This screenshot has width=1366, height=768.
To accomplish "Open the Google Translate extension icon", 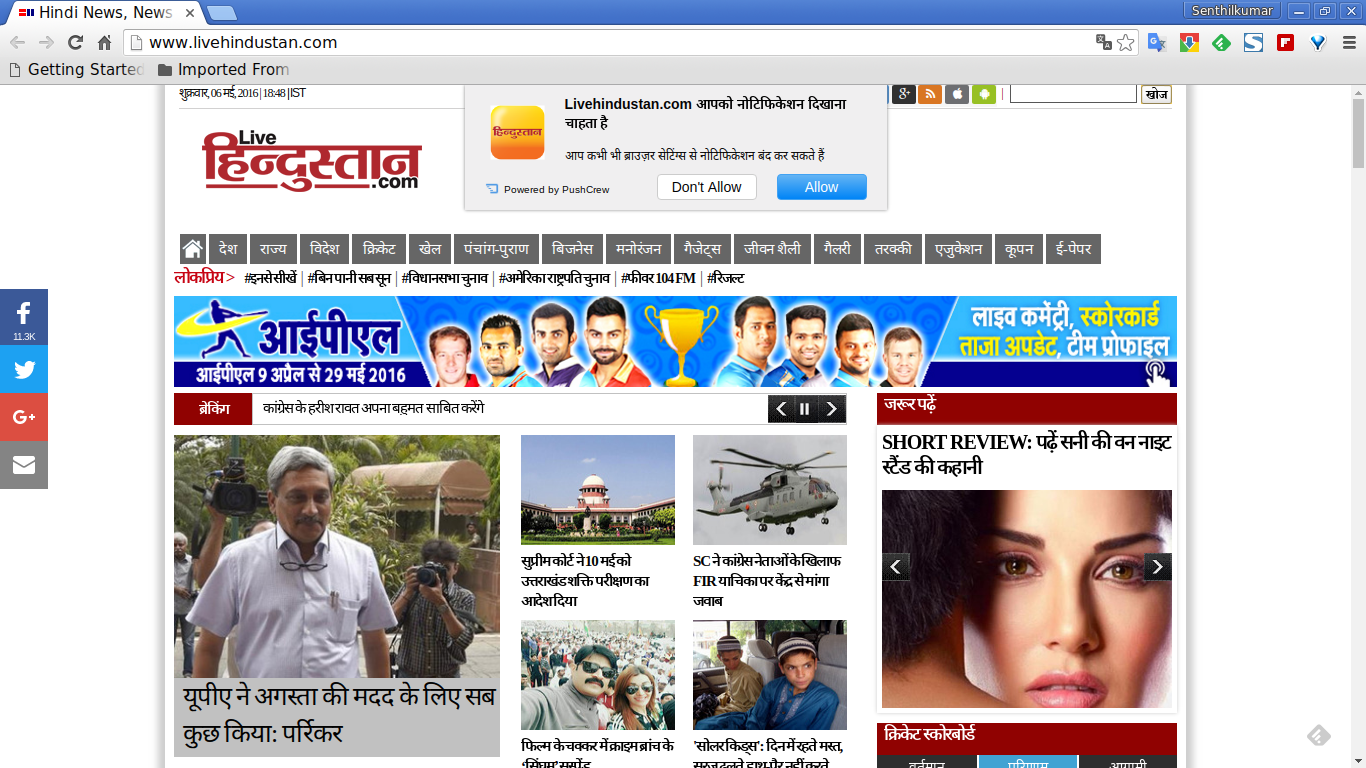I will 1156,42.
